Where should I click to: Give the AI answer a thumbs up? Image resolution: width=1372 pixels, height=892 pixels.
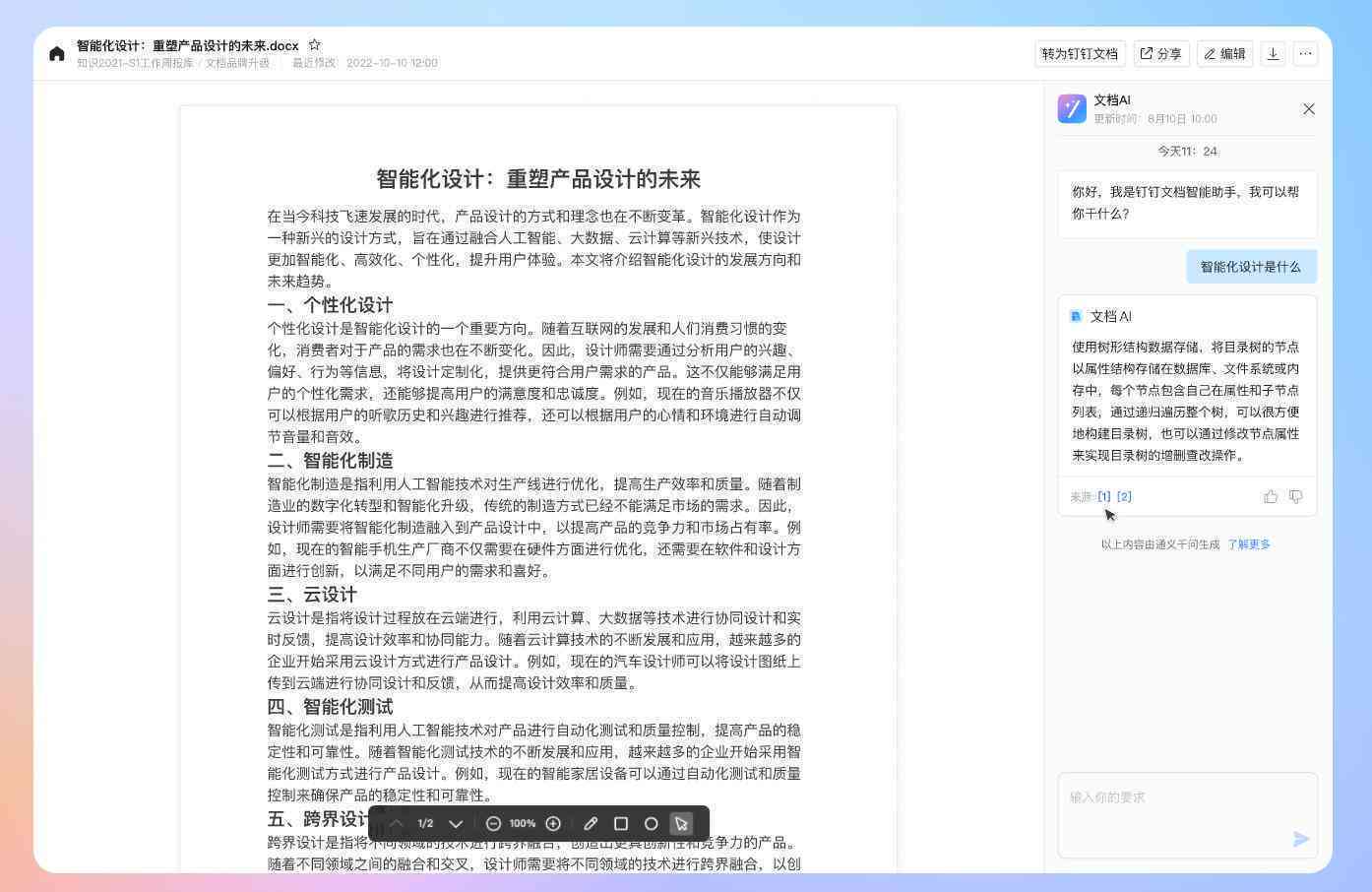click(1271, 497)
